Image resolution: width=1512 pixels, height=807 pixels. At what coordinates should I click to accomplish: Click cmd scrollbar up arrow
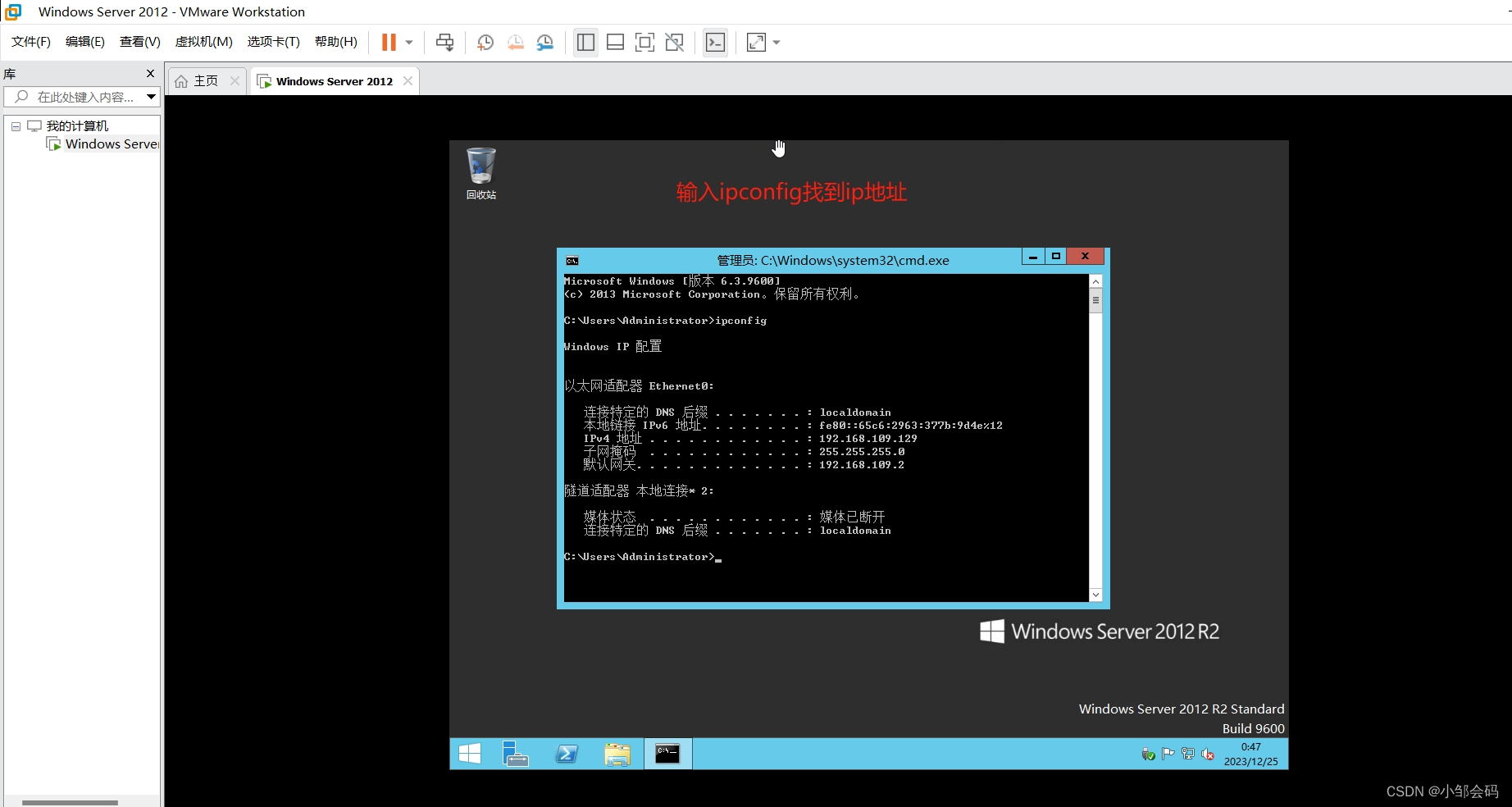click(1095, 281)
